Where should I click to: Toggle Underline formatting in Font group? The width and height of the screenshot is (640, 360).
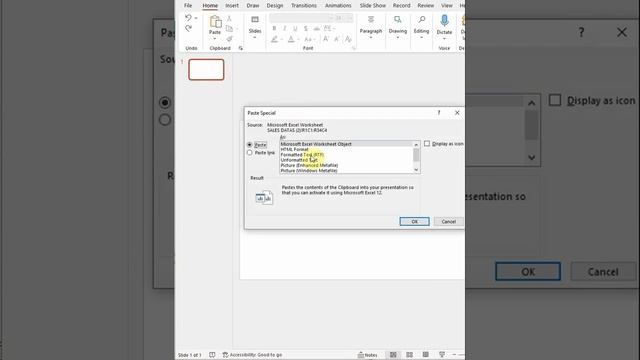tap(295, 29)
